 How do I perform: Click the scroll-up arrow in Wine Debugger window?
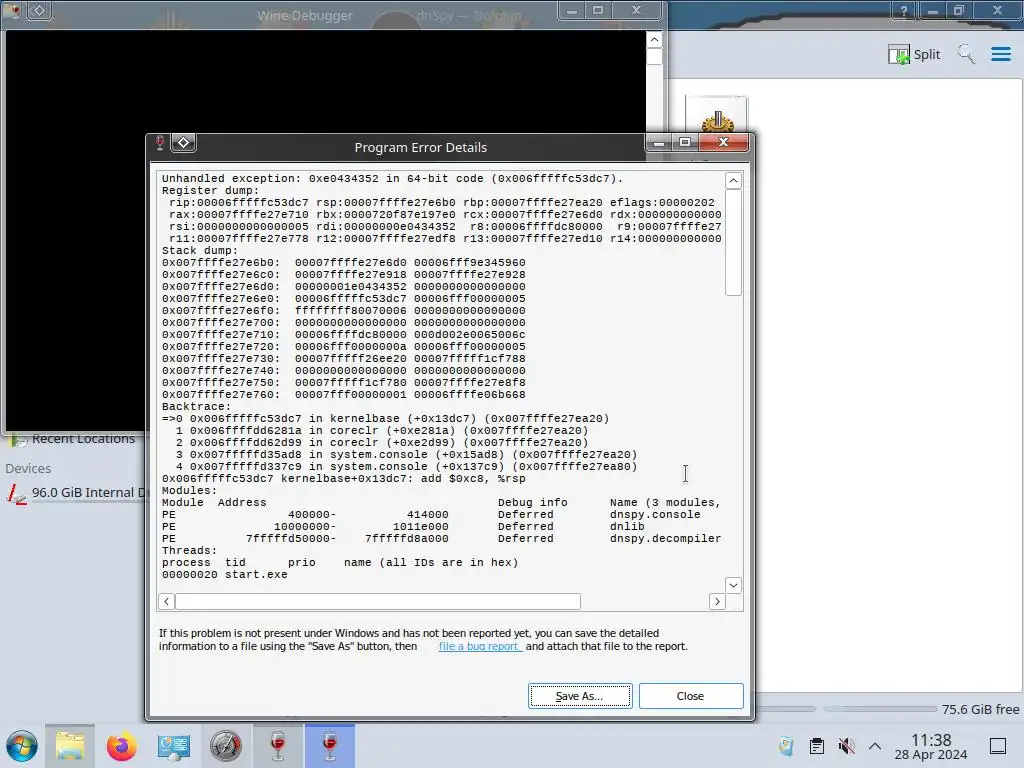coord(654,40)
